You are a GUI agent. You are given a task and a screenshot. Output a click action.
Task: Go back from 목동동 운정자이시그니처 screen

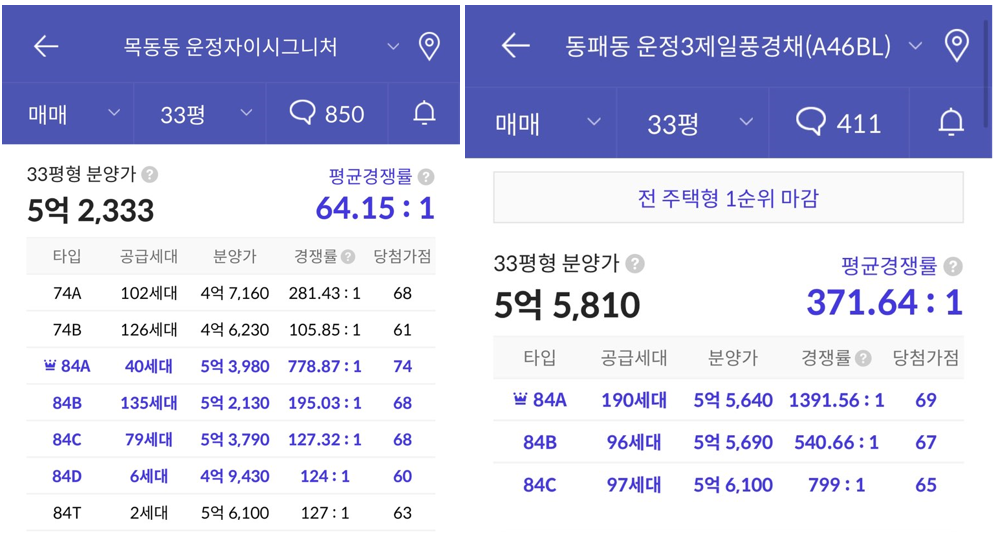point(46,46)
